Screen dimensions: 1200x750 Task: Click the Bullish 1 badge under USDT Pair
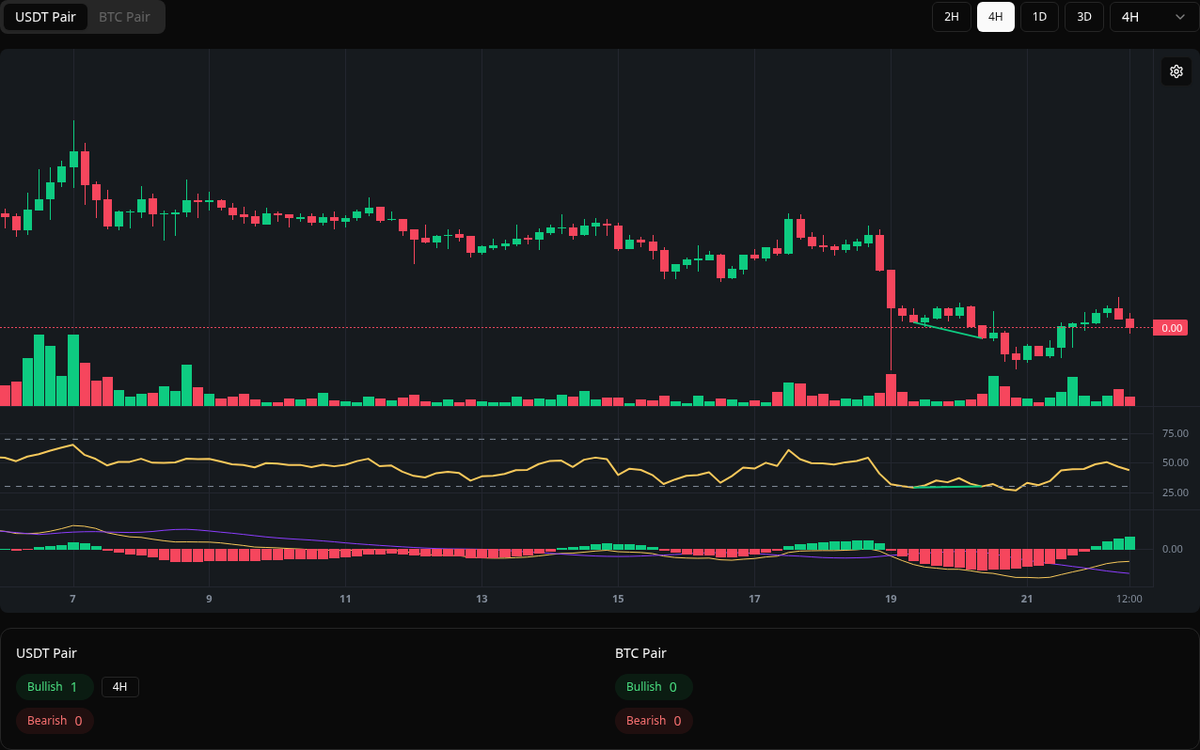(54, 687)
